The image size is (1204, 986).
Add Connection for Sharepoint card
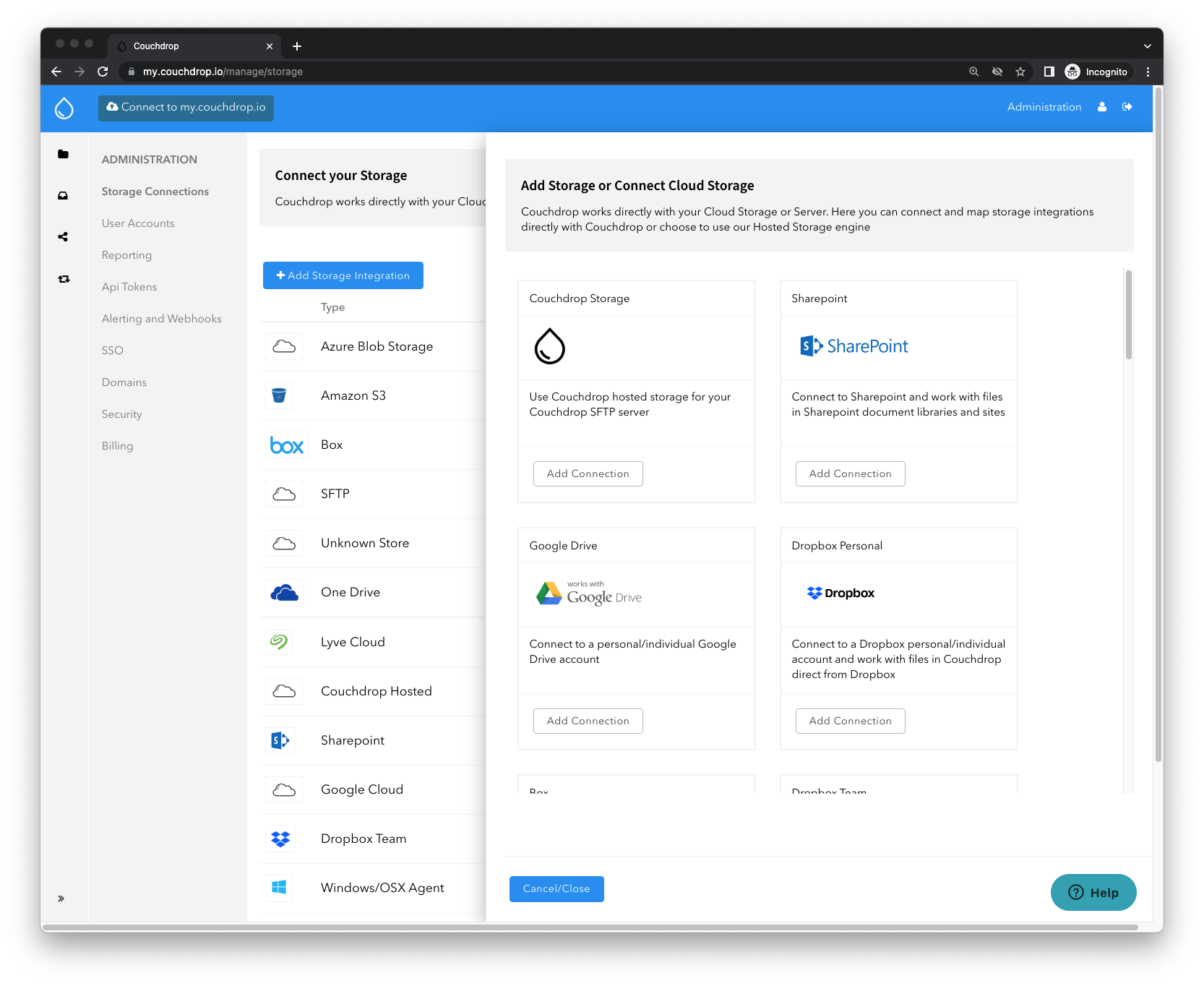pyautogui.click(x=850, y=474)
